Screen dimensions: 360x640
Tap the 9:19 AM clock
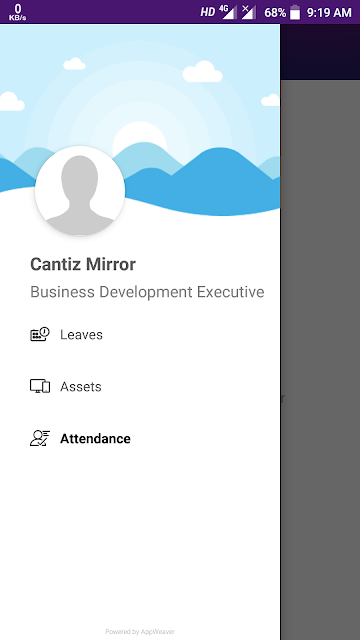[x=329, y=13]
